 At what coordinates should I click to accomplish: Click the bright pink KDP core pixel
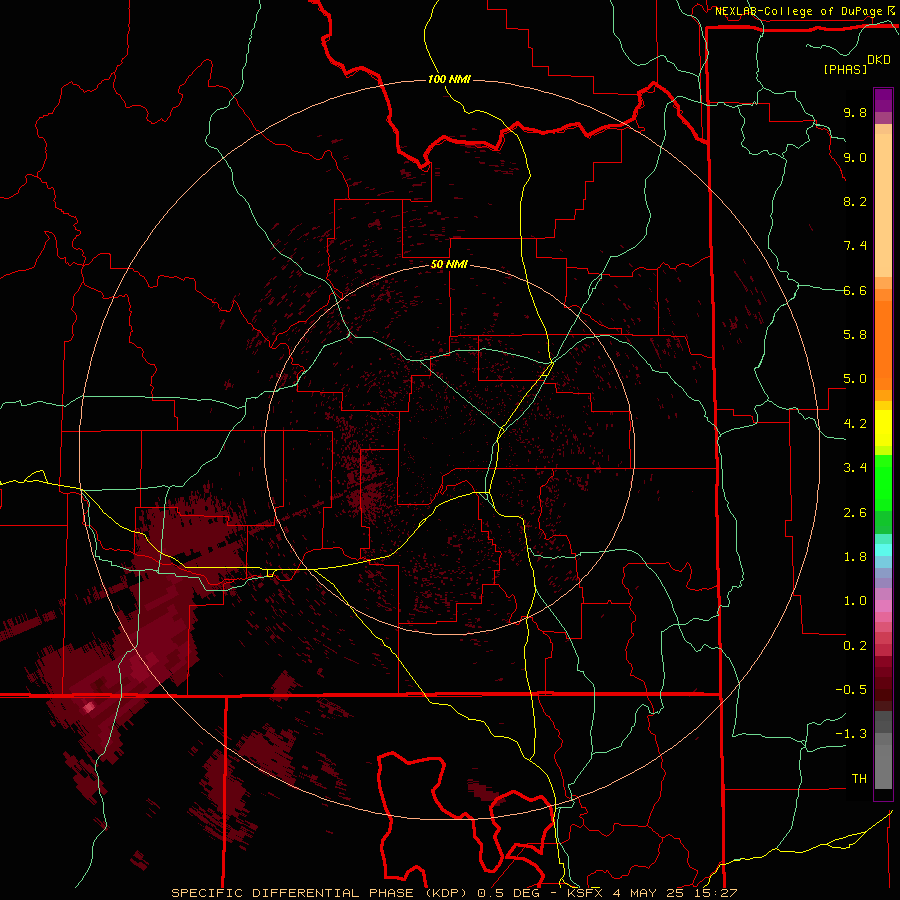coord(88,707)
